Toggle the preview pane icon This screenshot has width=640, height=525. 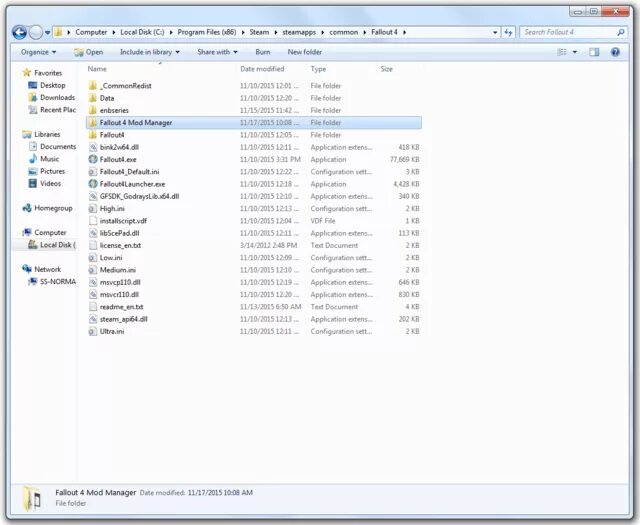point(594,52)
